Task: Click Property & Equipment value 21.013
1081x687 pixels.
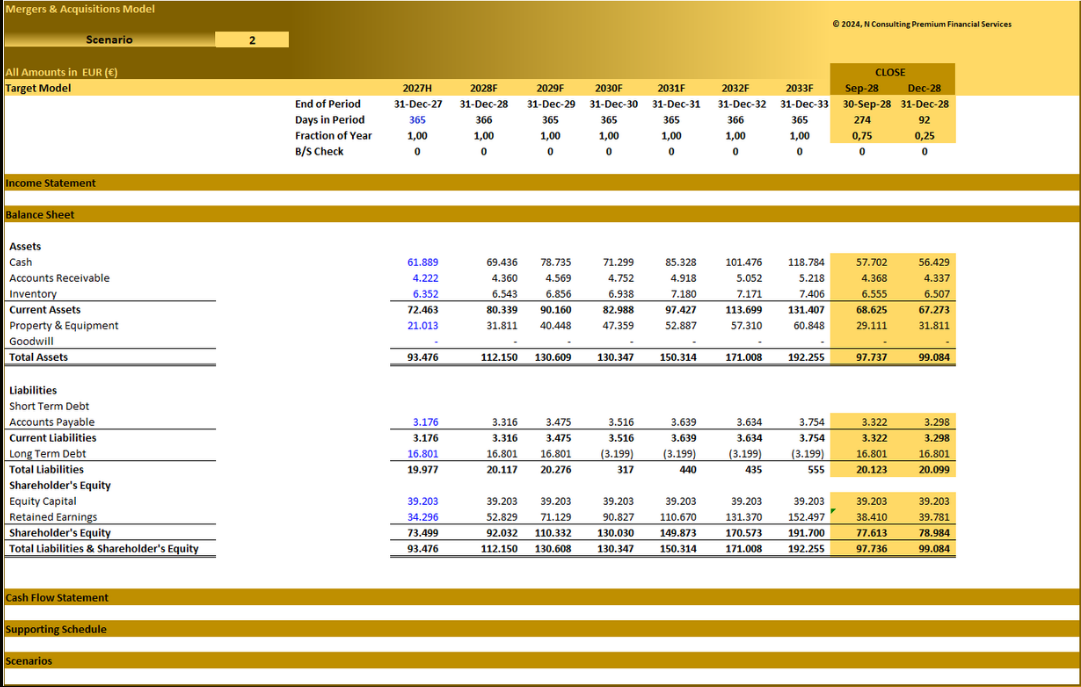Action: click(423, 326)
